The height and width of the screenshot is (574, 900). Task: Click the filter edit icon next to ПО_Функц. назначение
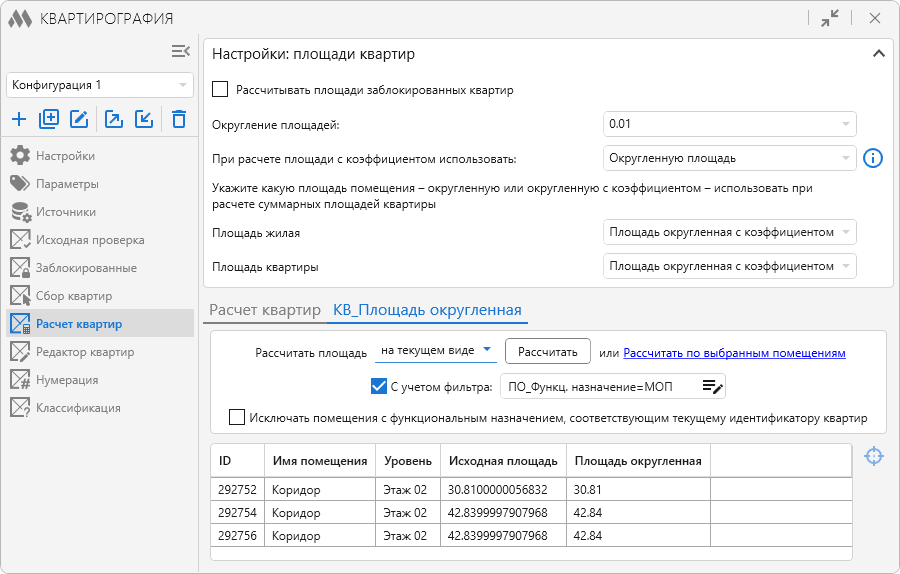pos(712,387)
